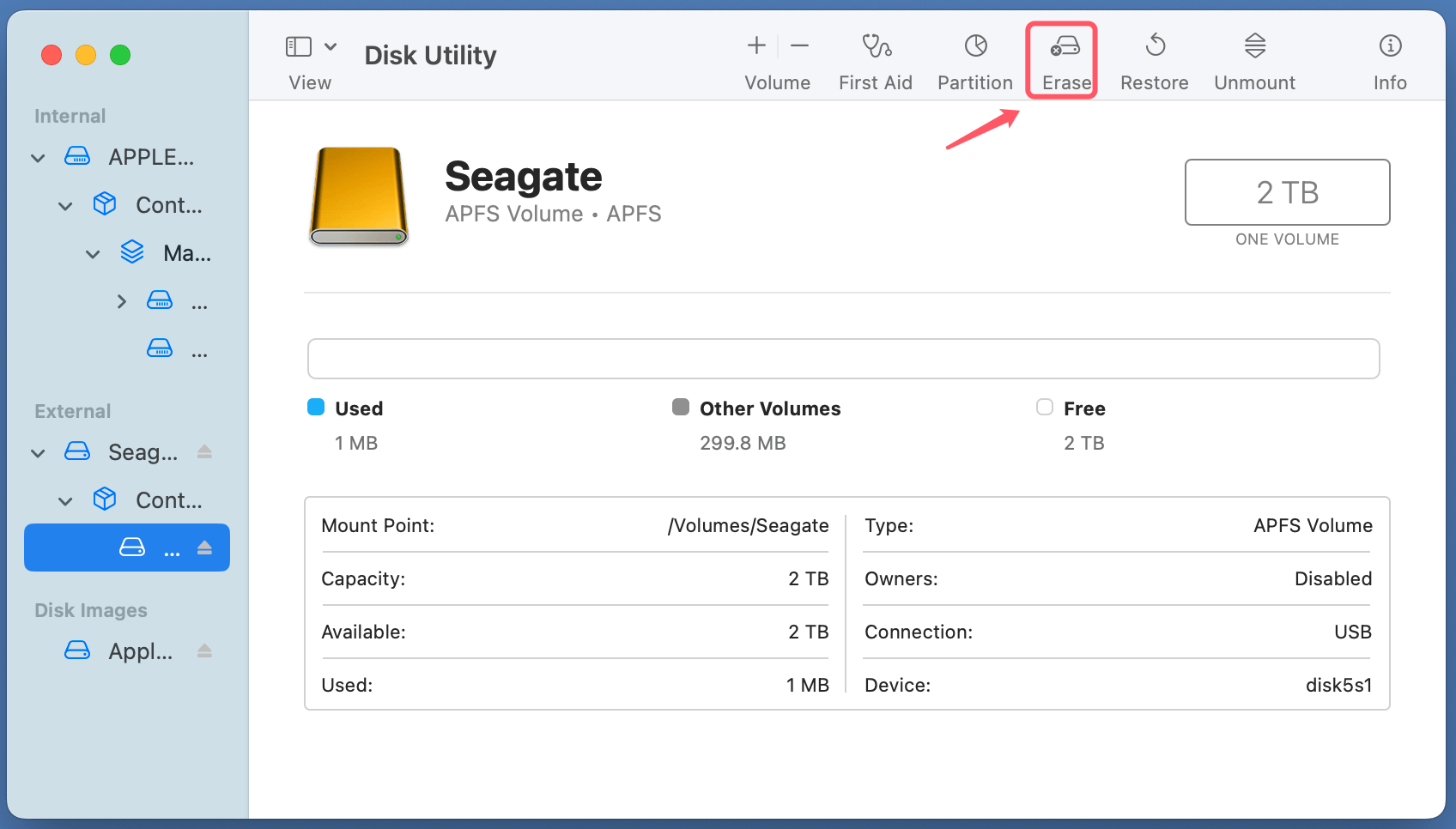The height and width of the screenshot is (829, 1456).
Task: Add an APFS volume with the plus icon
Action: 755,46
